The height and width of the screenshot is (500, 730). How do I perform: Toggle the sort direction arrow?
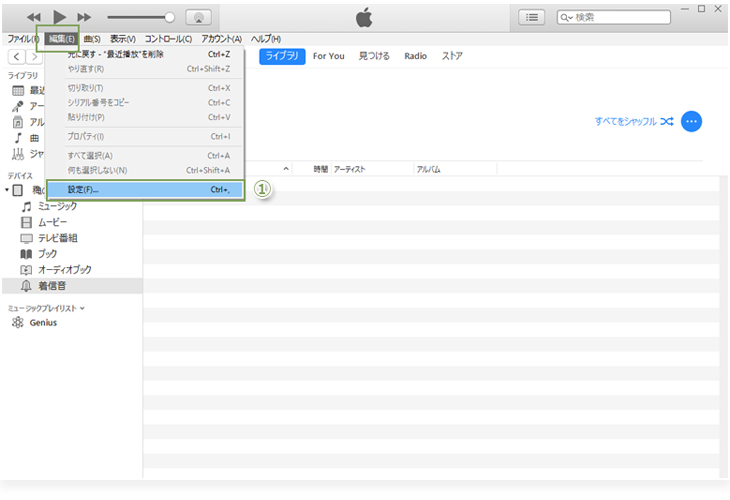click(286, 169)
